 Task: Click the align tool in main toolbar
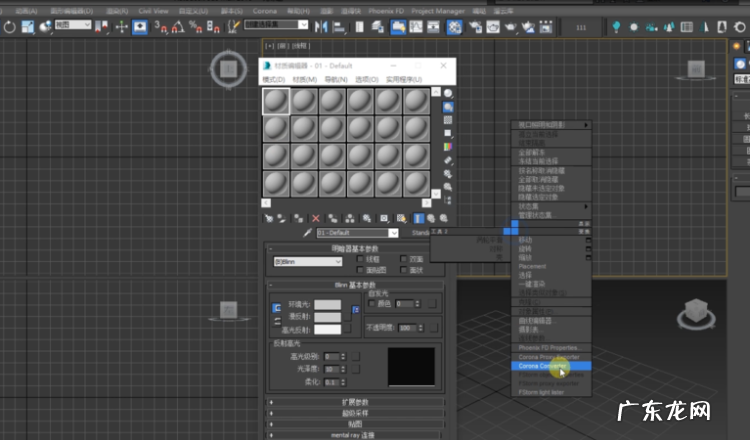(339, 27)
